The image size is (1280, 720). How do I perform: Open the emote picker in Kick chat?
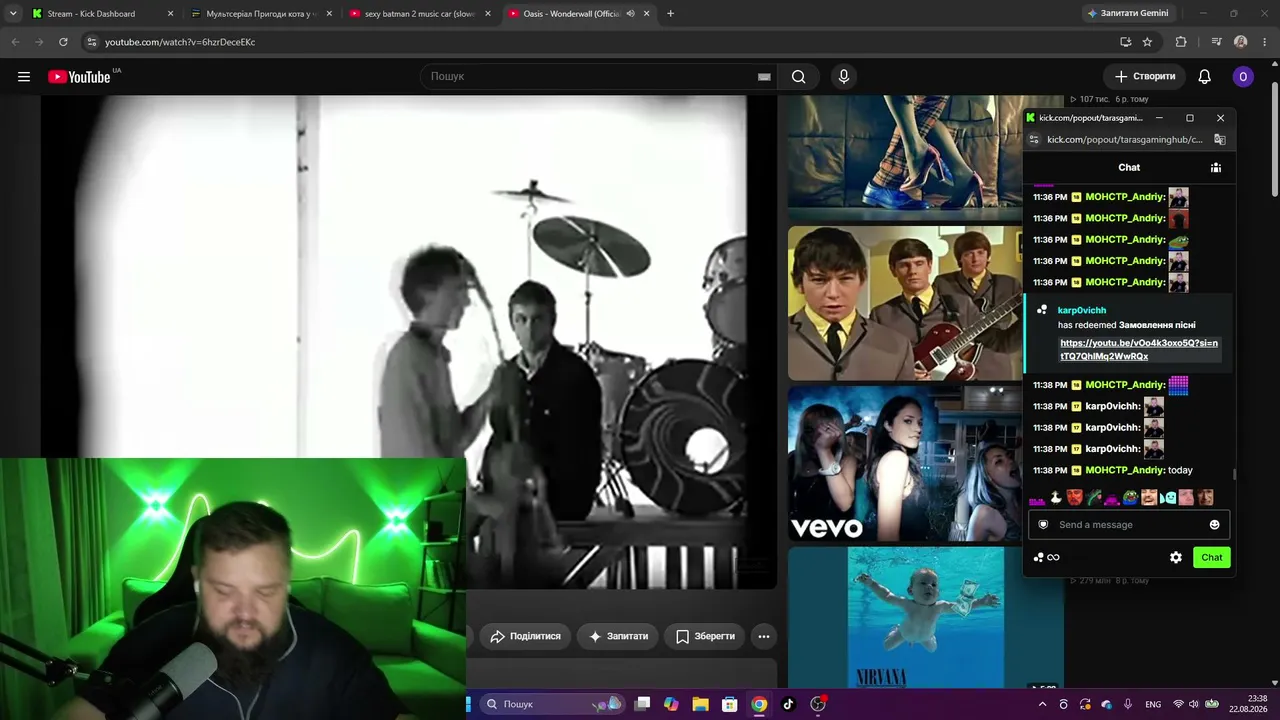(x=1215, y=525)
